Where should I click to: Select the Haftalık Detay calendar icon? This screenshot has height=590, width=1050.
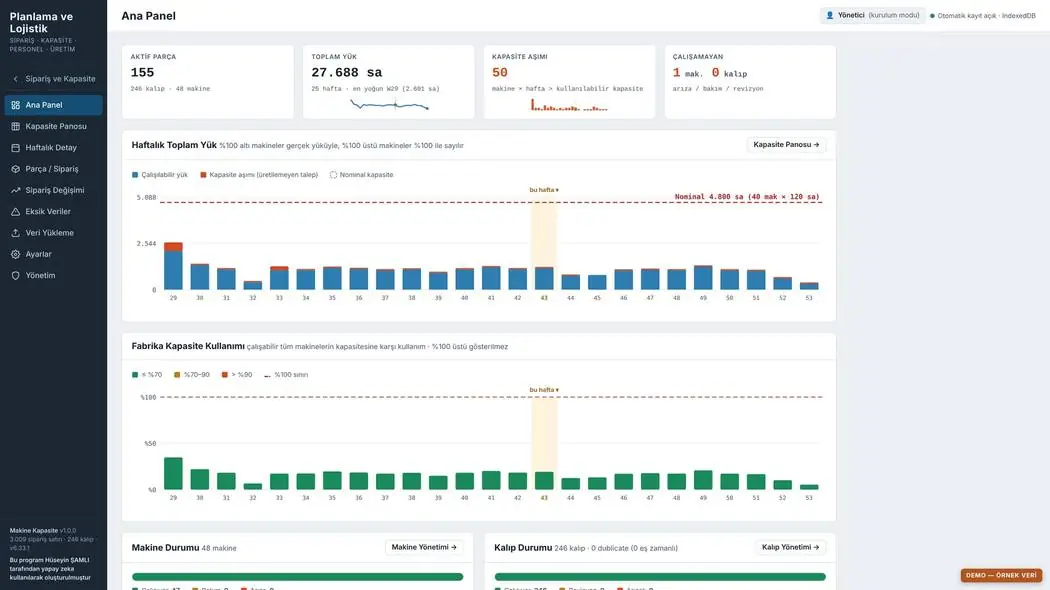[15, 148]
